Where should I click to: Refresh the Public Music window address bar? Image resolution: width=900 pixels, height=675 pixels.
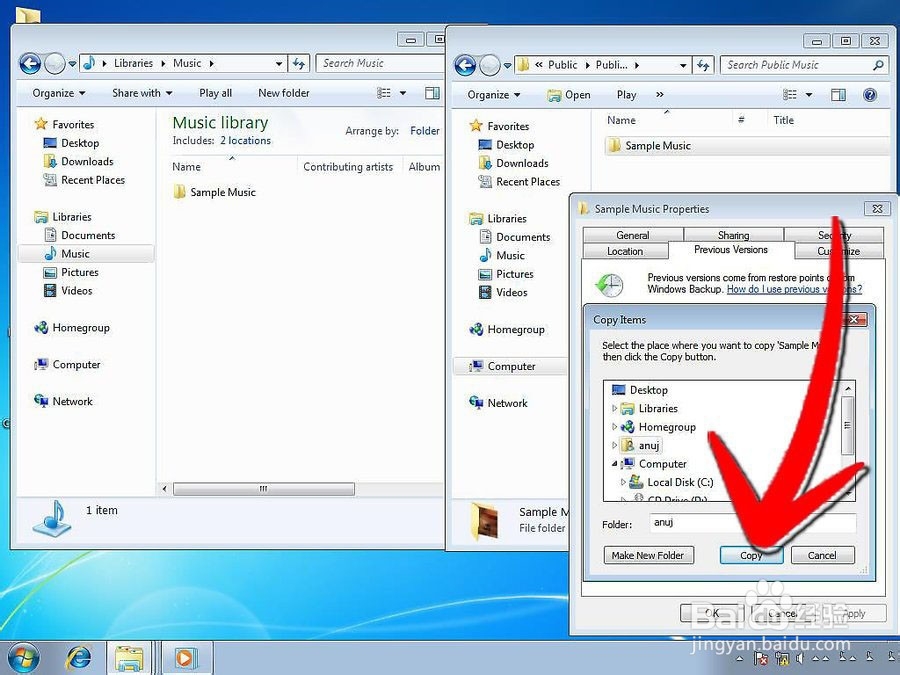[x=703, y=65]
